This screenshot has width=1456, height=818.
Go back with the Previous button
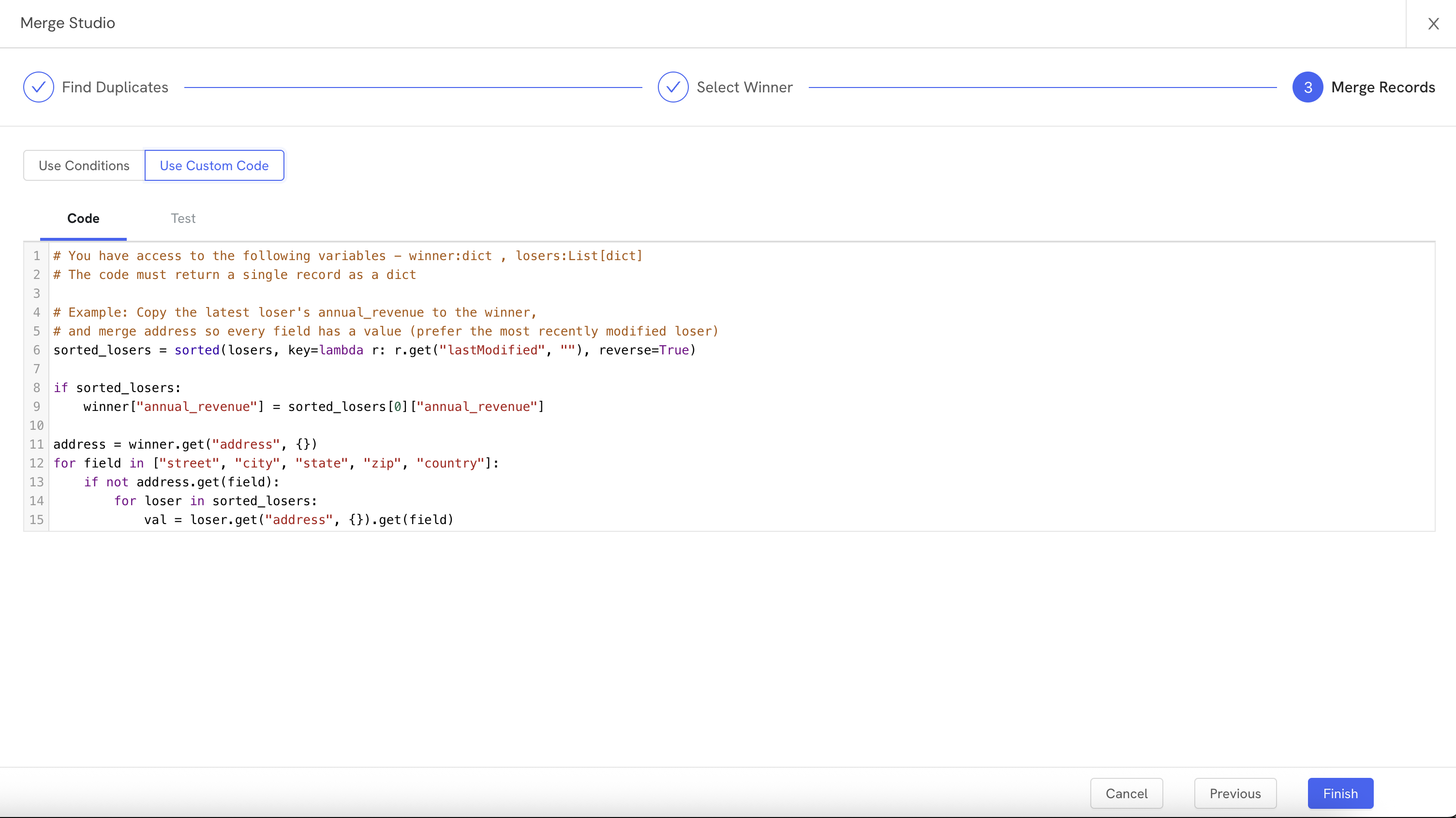click(1235, 793)
